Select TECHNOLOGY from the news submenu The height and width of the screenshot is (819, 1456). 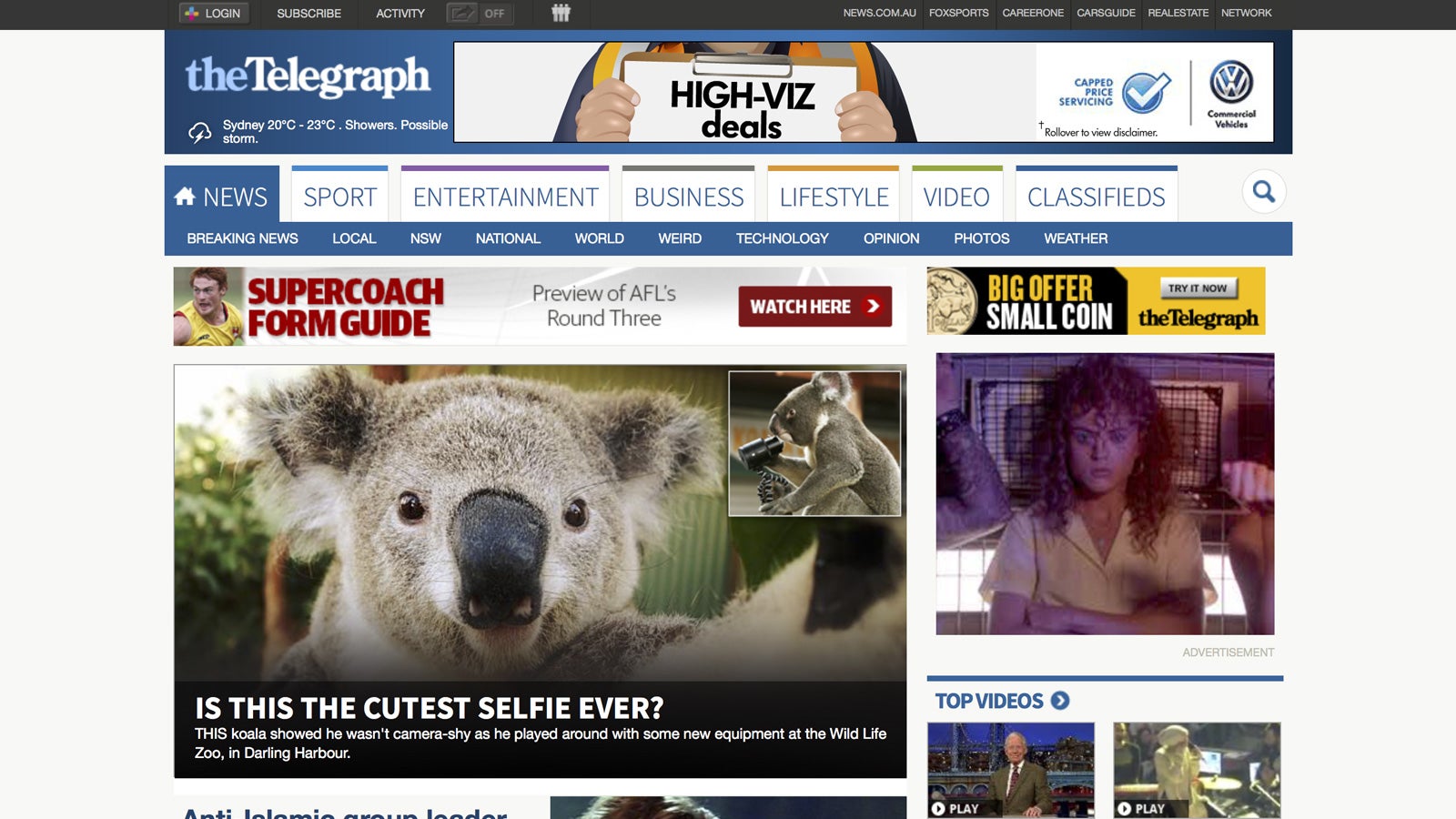point(781,238)
